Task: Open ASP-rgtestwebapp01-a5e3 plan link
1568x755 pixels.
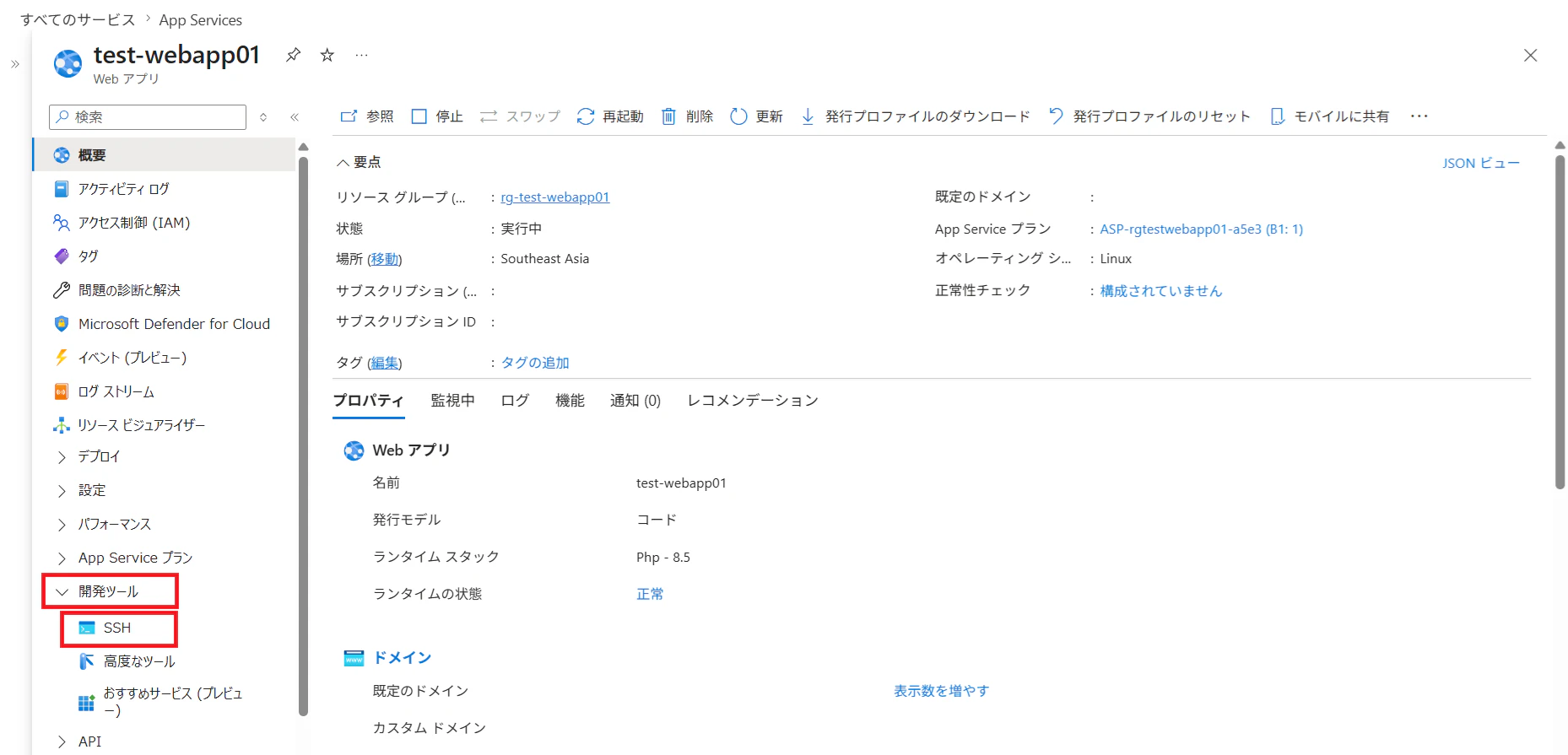Action: click(x=1201, y=229)
